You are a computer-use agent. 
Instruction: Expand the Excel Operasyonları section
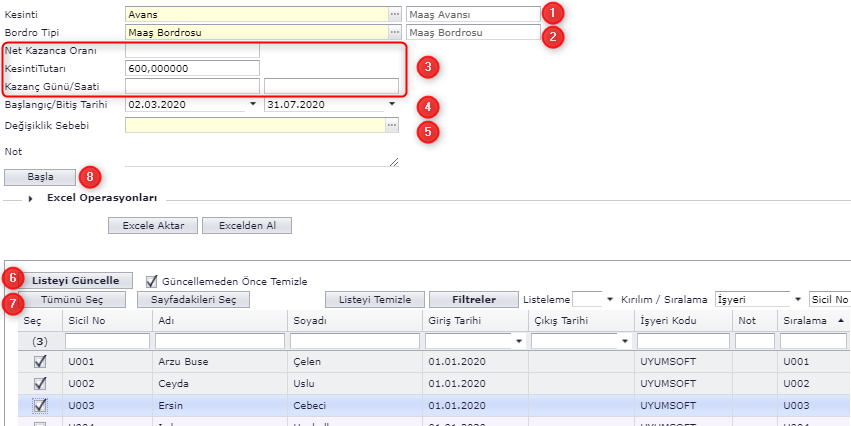31,199
